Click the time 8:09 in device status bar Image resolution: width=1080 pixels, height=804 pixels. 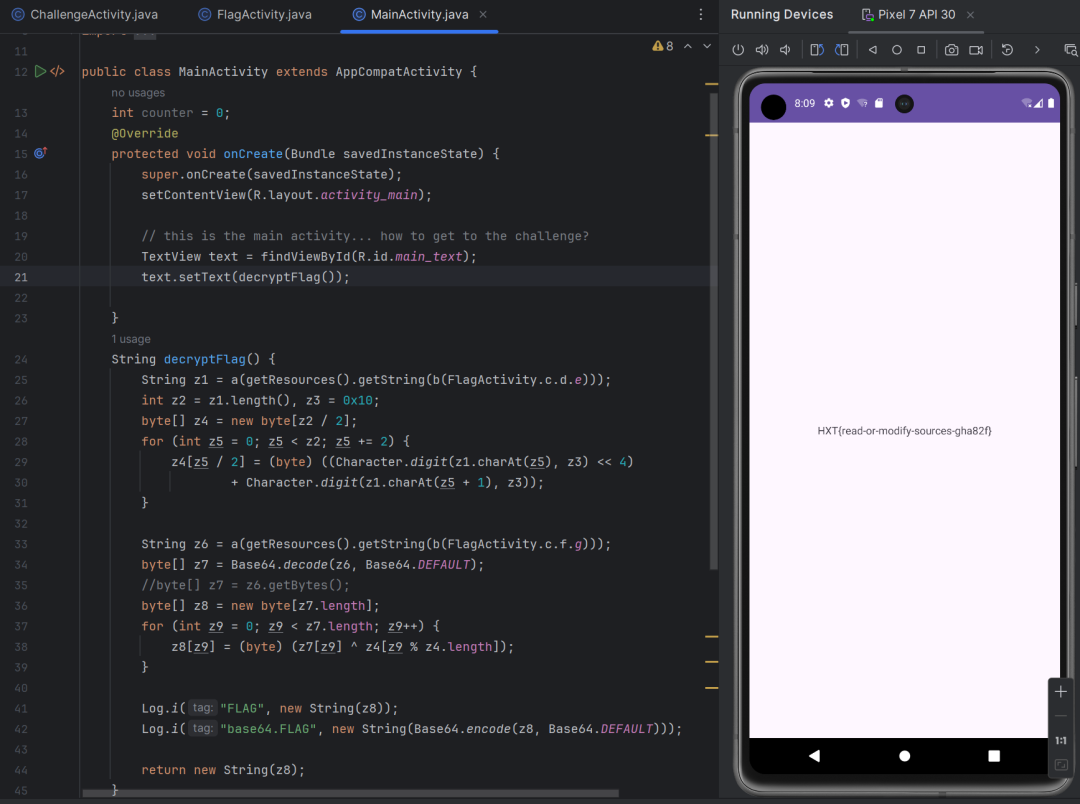tap(804, 103)
